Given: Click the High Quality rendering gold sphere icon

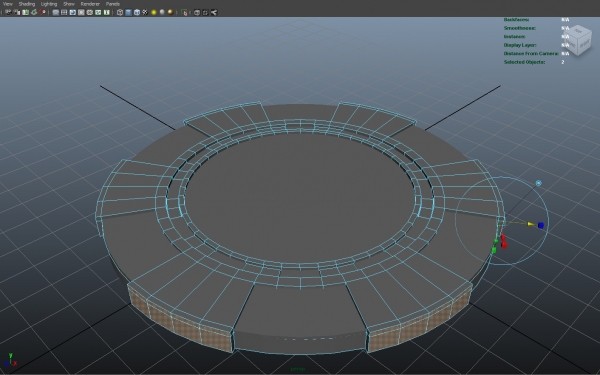Looking at the screenshot, I should pyautogui.click(x=170, y=12).
